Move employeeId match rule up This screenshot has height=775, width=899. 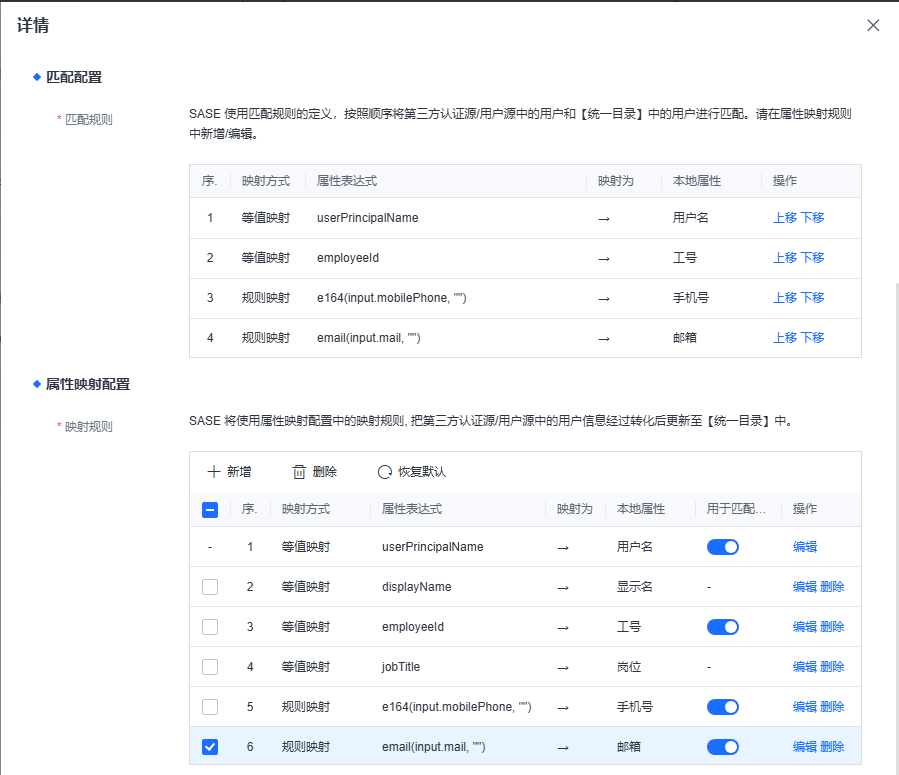785,258
